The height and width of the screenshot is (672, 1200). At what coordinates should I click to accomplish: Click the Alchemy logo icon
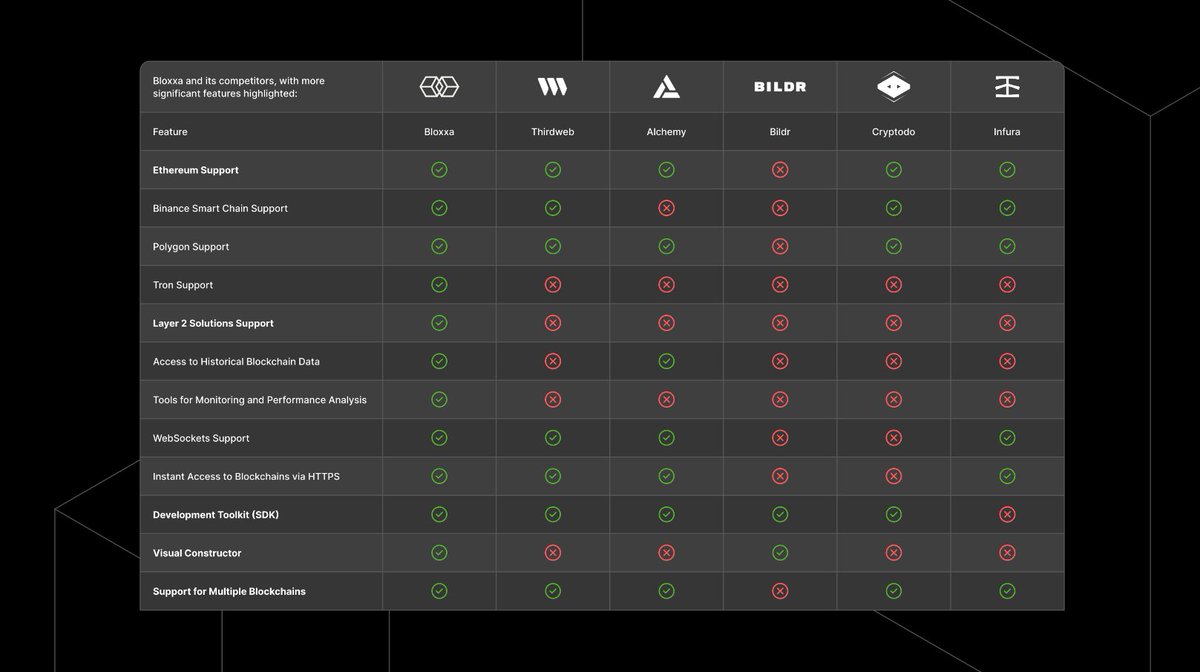click(x=666, y=87)
